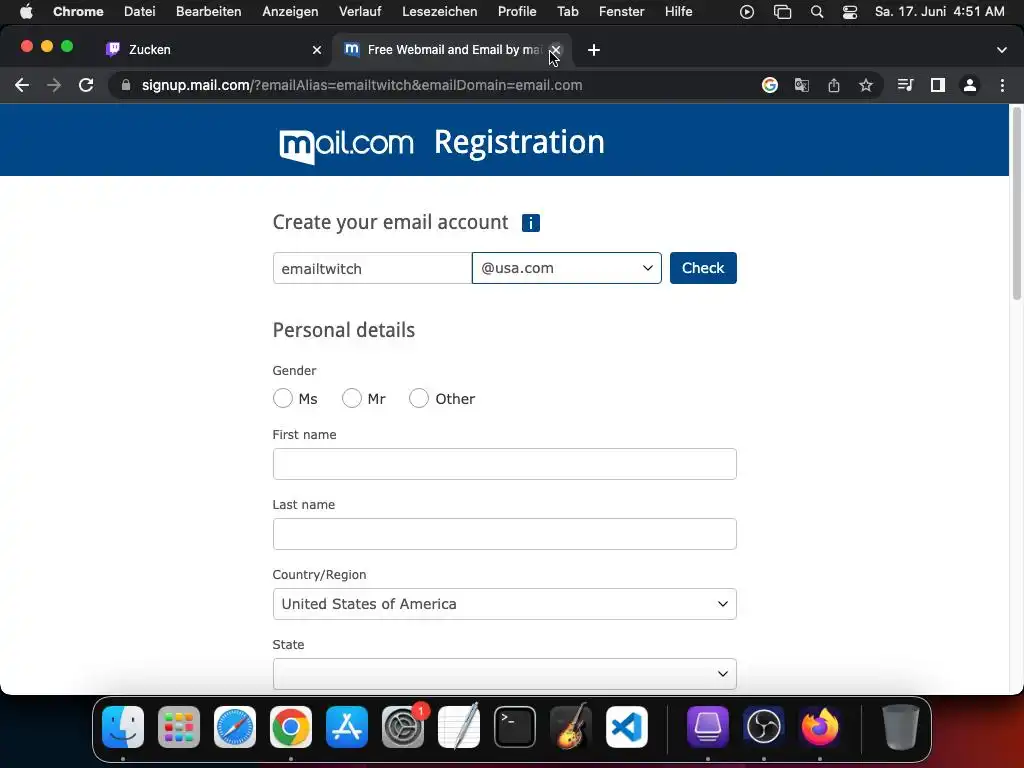Open the Apple menu

click(26, 12)
